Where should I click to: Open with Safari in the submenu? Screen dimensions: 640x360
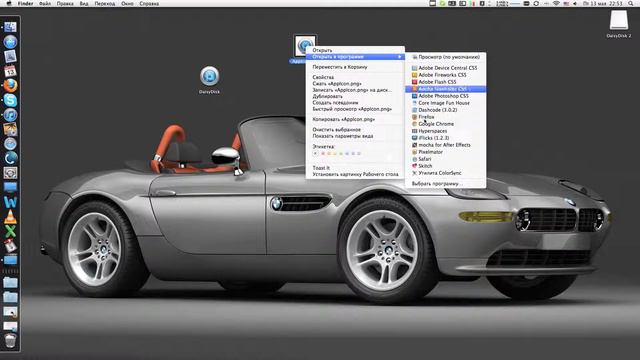click(x=446, y=159)
